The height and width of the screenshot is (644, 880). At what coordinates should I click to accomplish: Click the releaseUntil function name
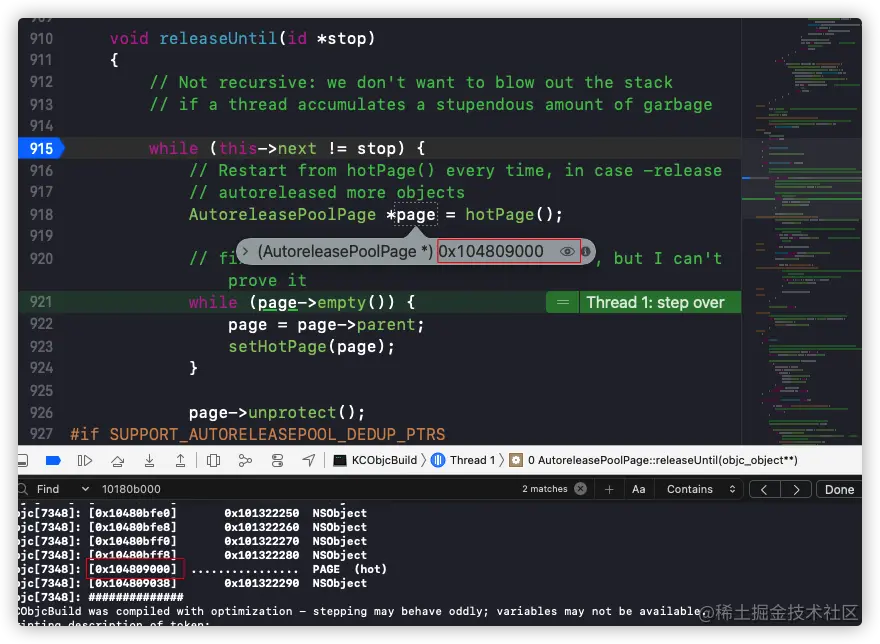click(218, 38)
